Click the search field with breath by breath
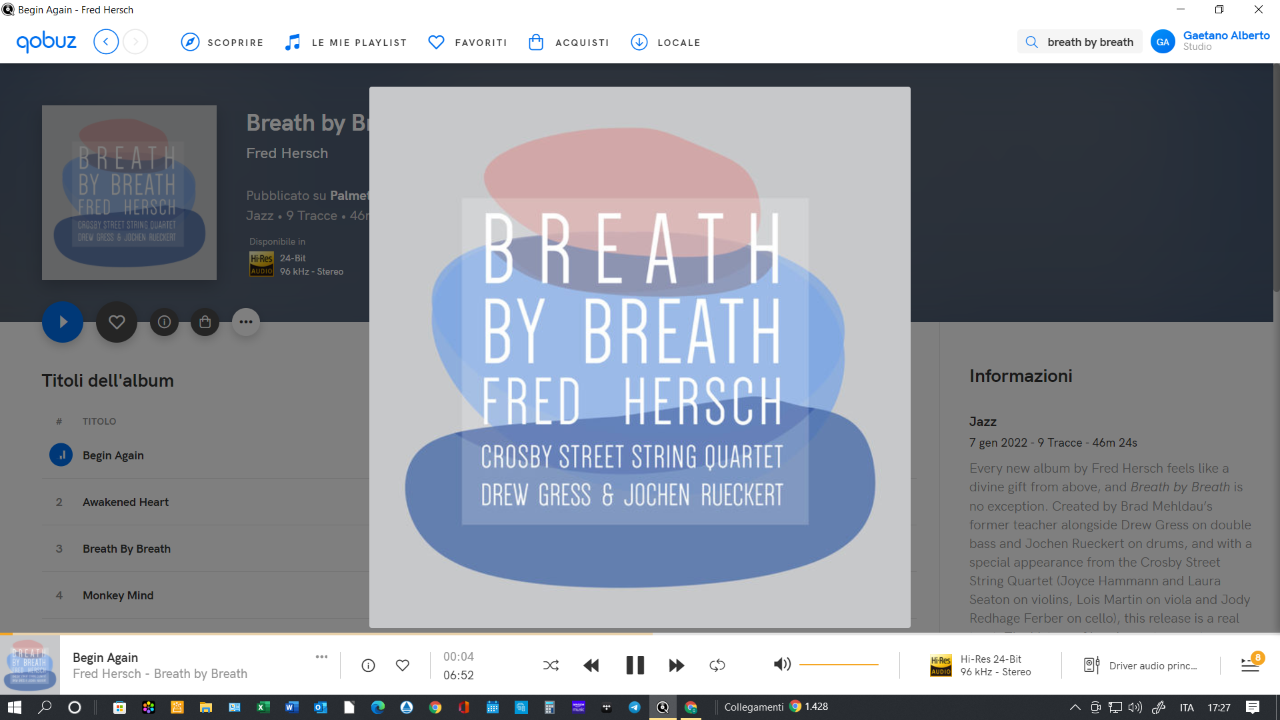Viewport: 1280px width, 720px height. pyautogui.click(x=1080, y=42)
